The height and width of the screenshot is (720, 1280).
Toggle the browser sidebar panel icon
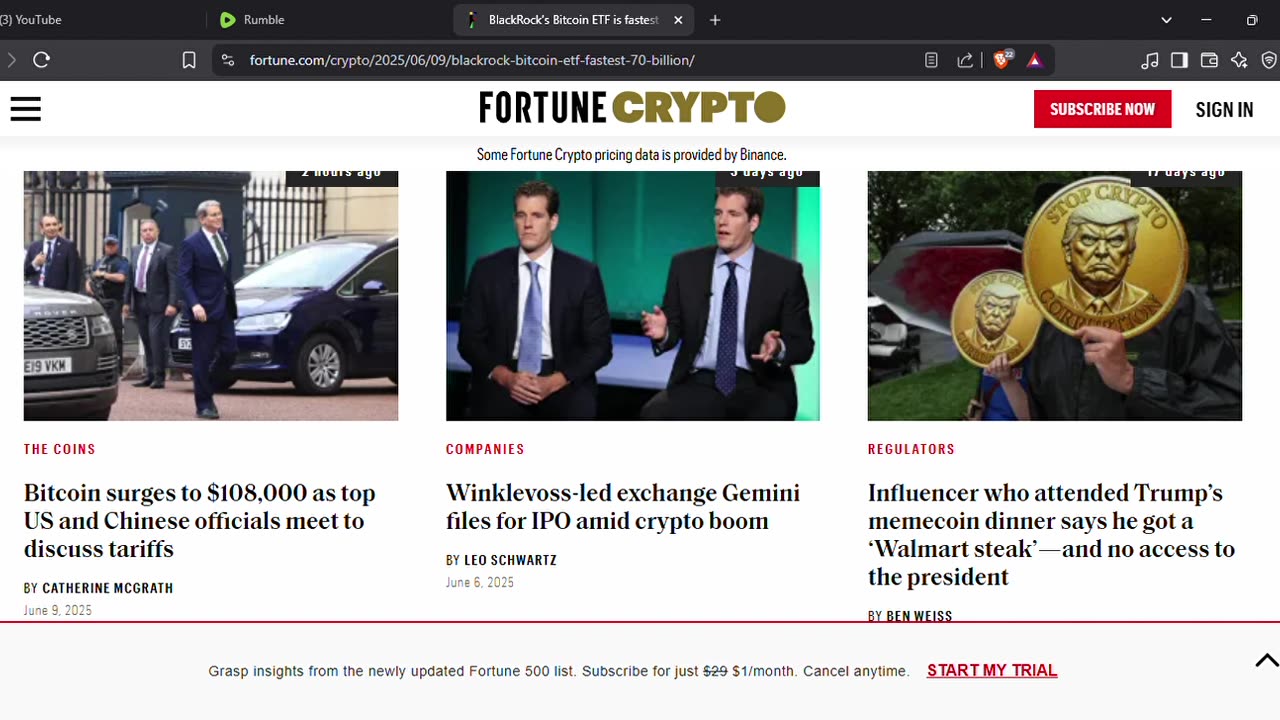[x=1179, y=60]
